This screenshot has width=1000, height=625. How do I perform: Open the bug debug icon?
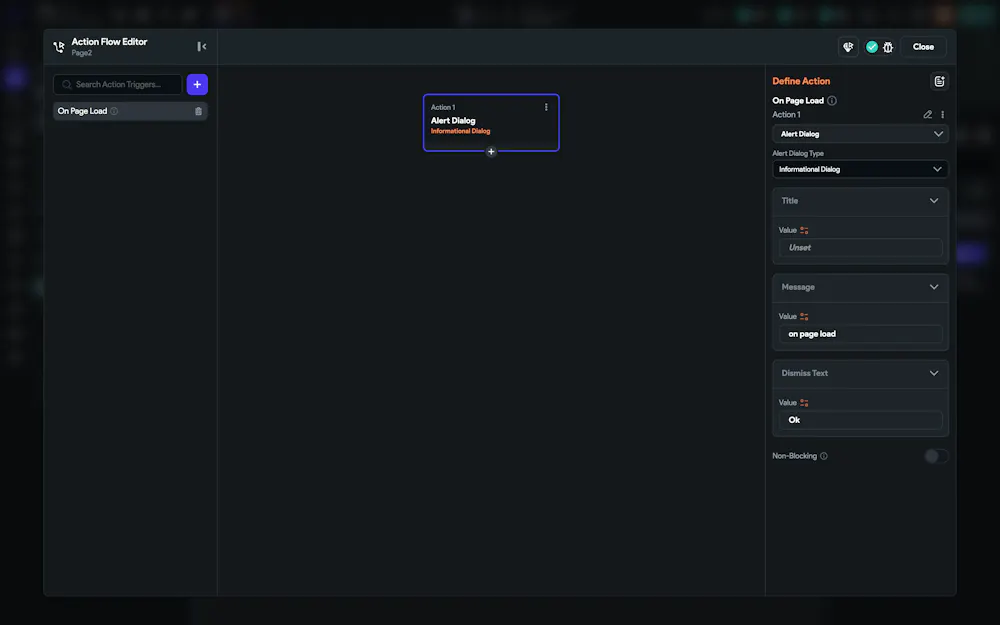click(x=888, y=47)
